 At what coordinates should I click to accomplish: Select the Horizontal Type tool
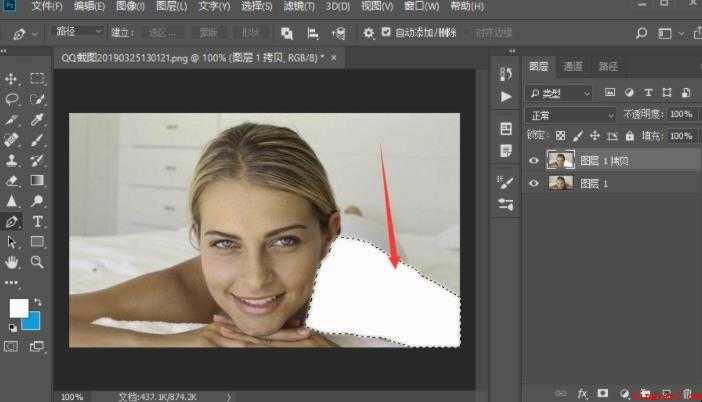[38, 221]
